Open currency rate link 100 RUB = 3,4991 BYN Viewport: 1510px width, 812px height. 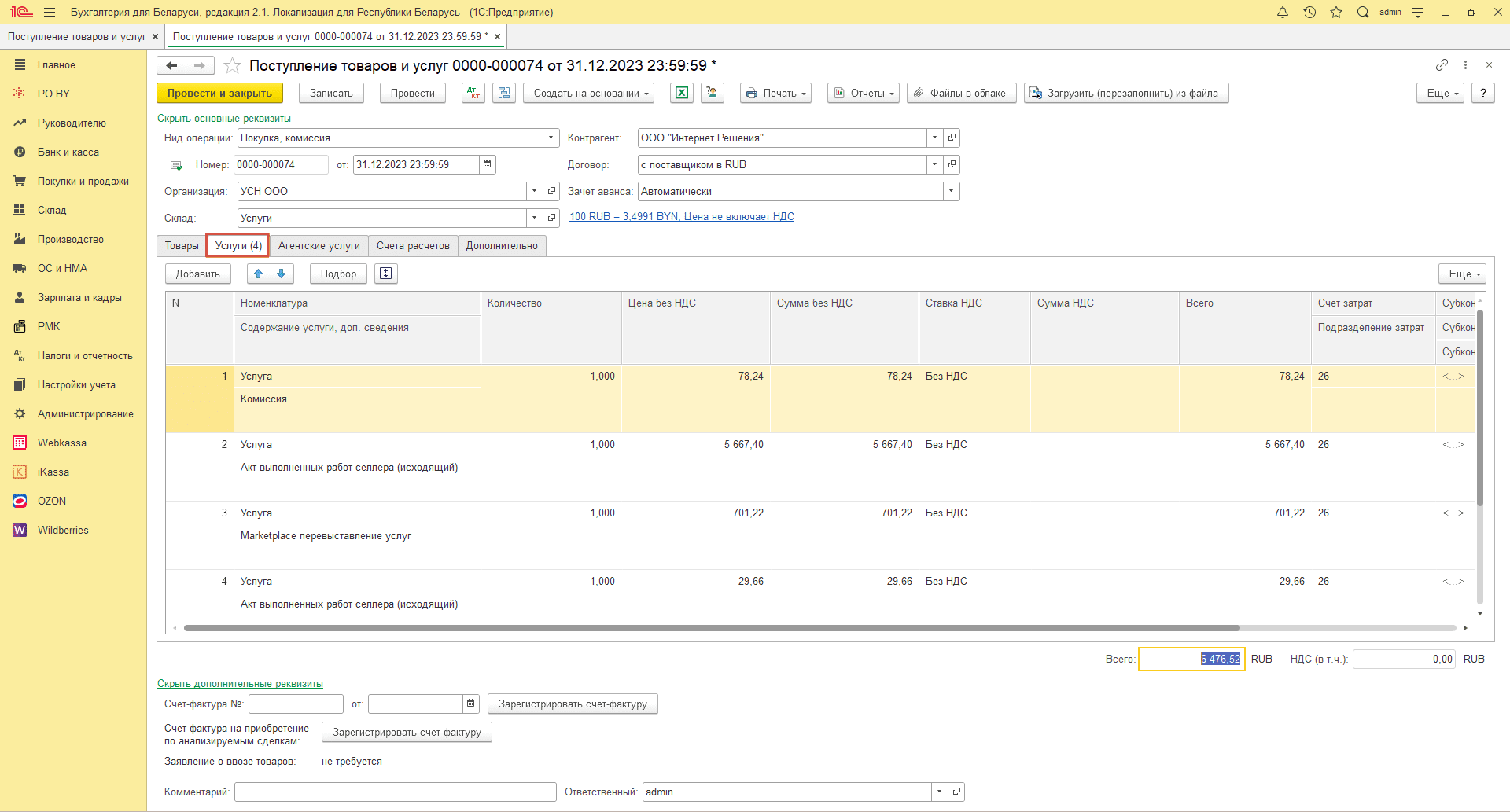(682, 216)
